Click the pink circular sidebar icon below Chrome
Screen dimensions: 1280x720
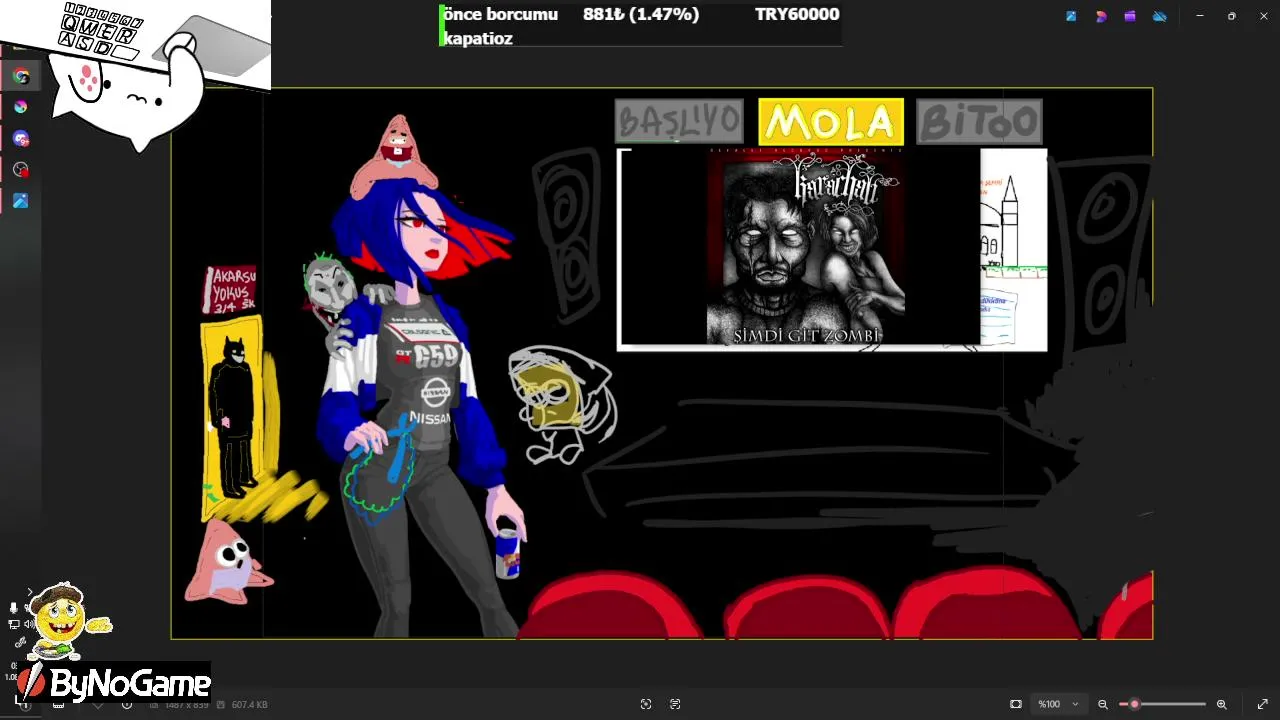pos(21,107)
